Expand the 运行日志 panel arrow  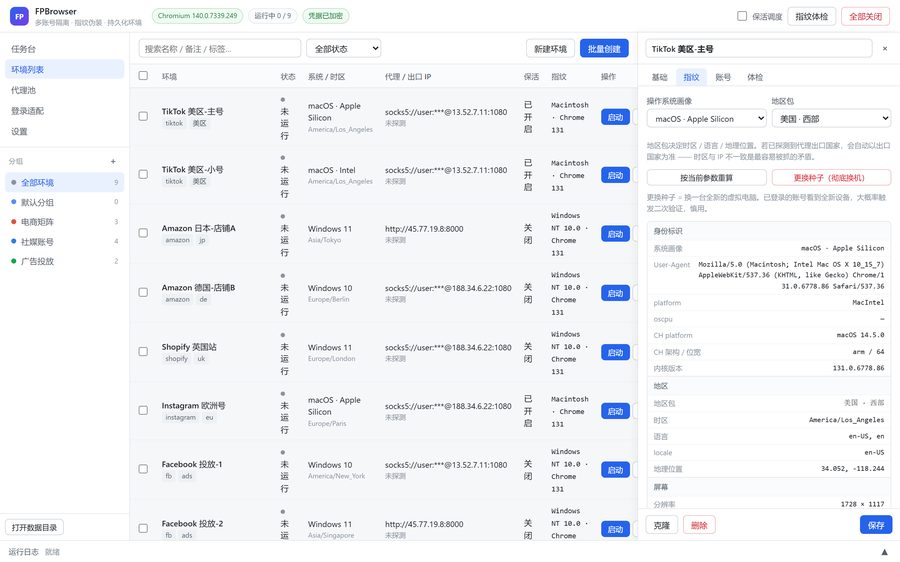885,552
